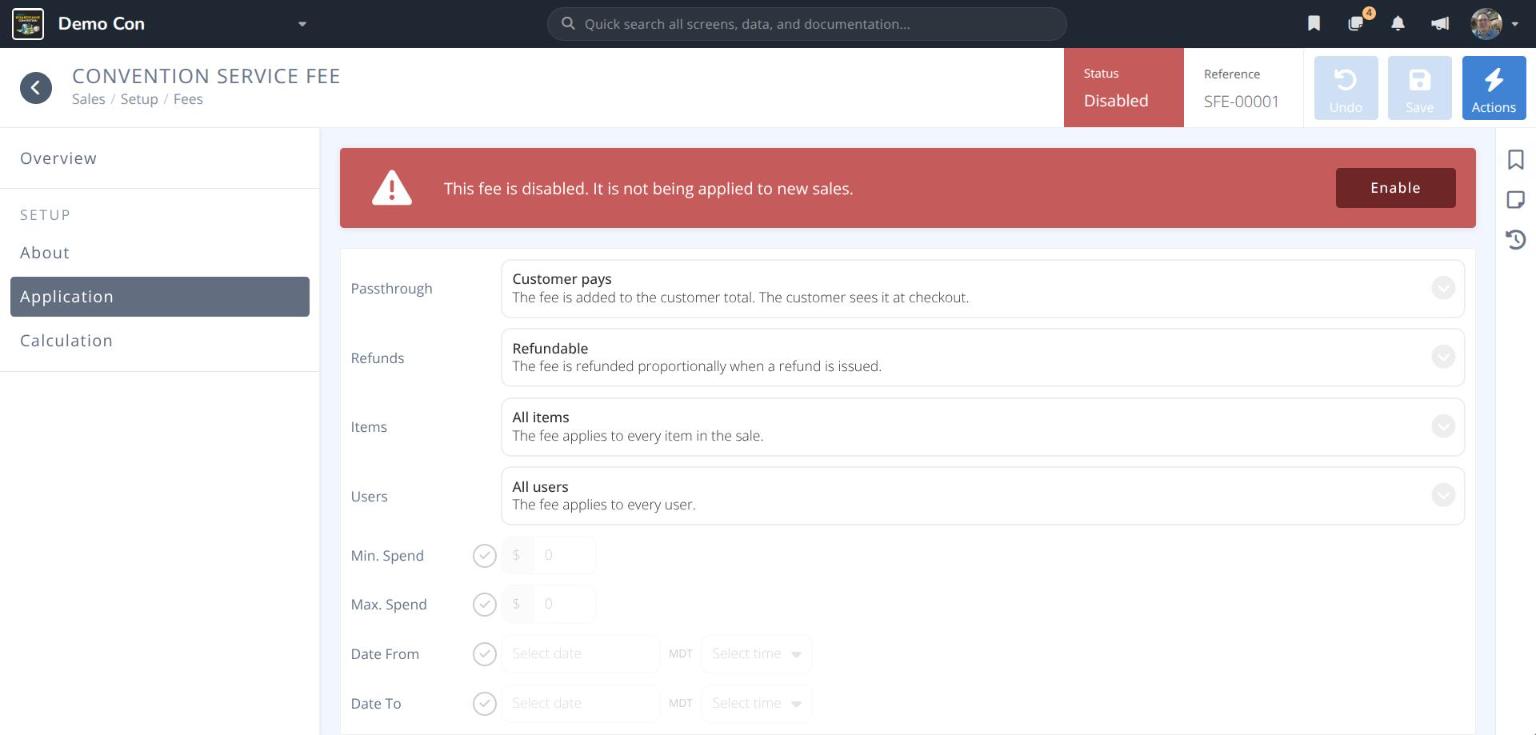Click the Actions lightning bolt button
Viewport: 1536px width, 735px height.
coord(1493,88)
